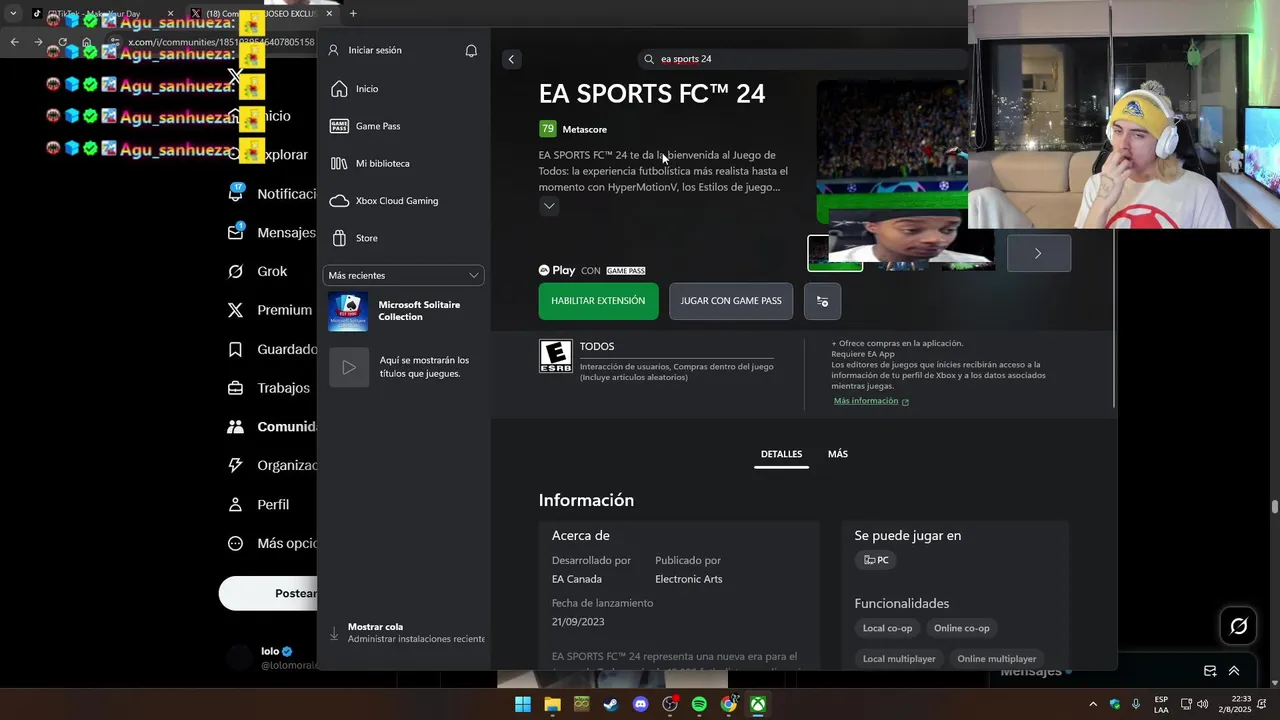Click the browser address bar URL
The width and height of the screenshot is (1280, 720).
pos(221,42)
